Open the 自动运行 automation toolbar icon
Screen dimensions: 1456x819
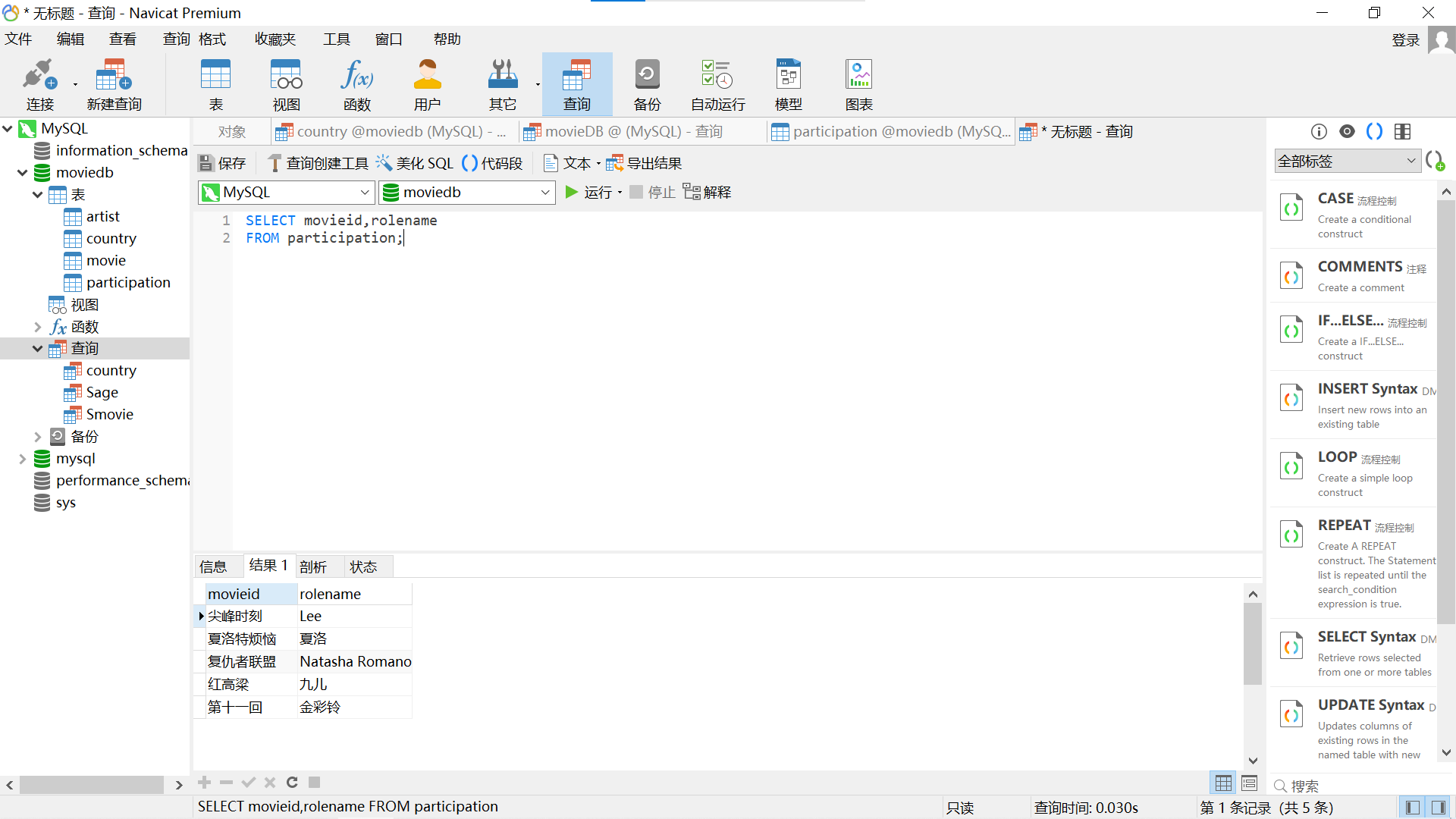click(x=717, y=85)
